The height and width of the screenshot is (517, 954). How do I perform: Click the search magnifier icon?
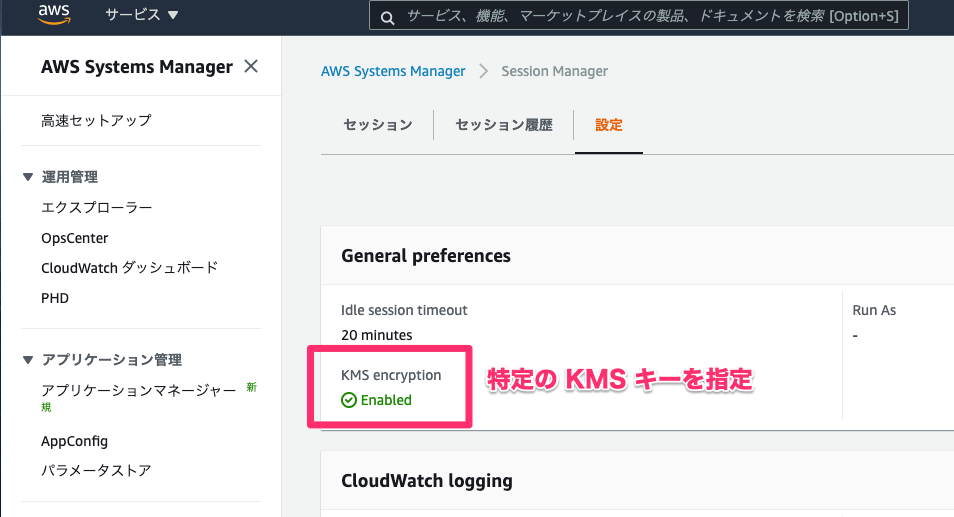point(387,17)
